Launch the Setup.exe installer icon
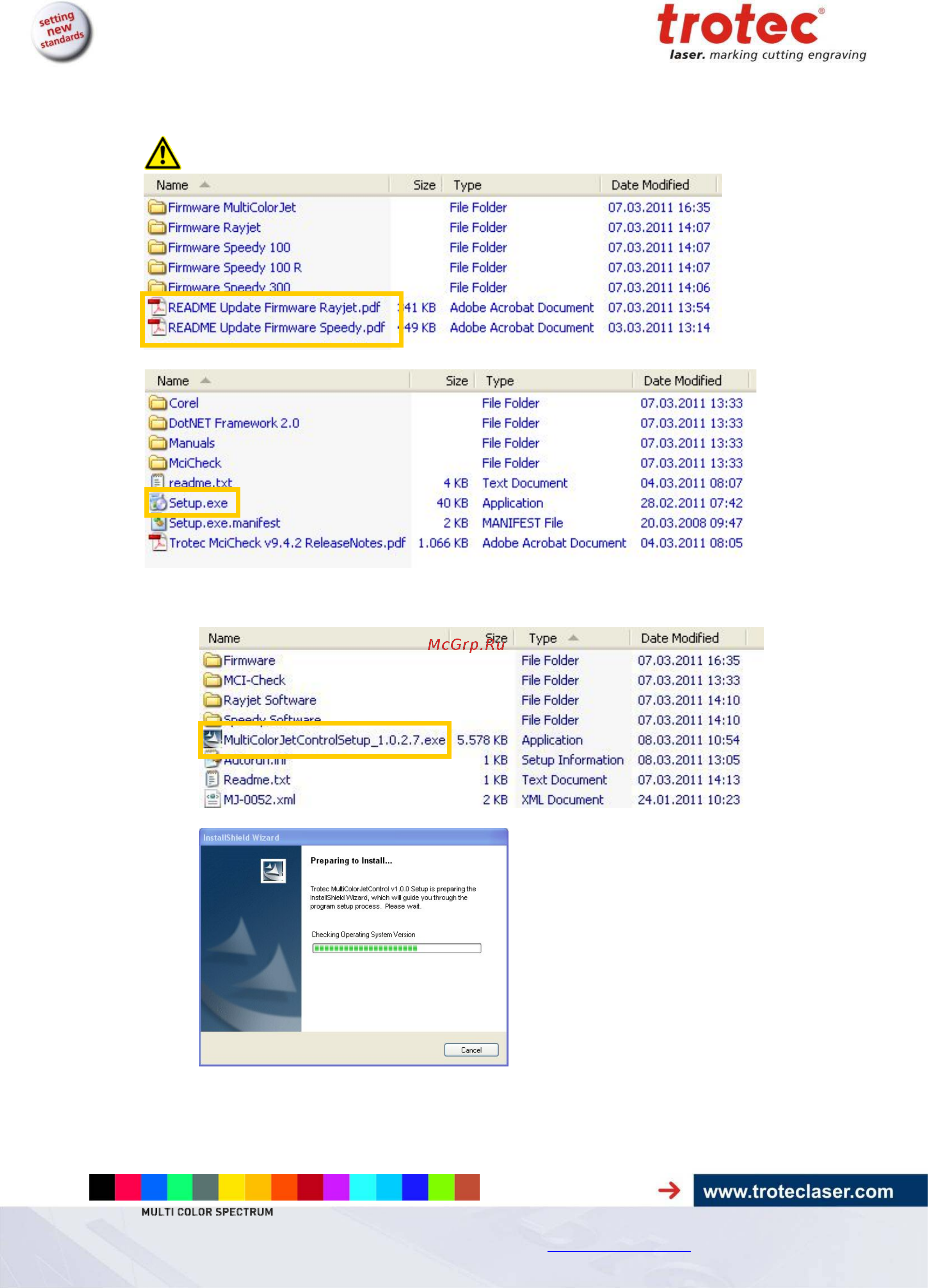 tap(158, 502)
